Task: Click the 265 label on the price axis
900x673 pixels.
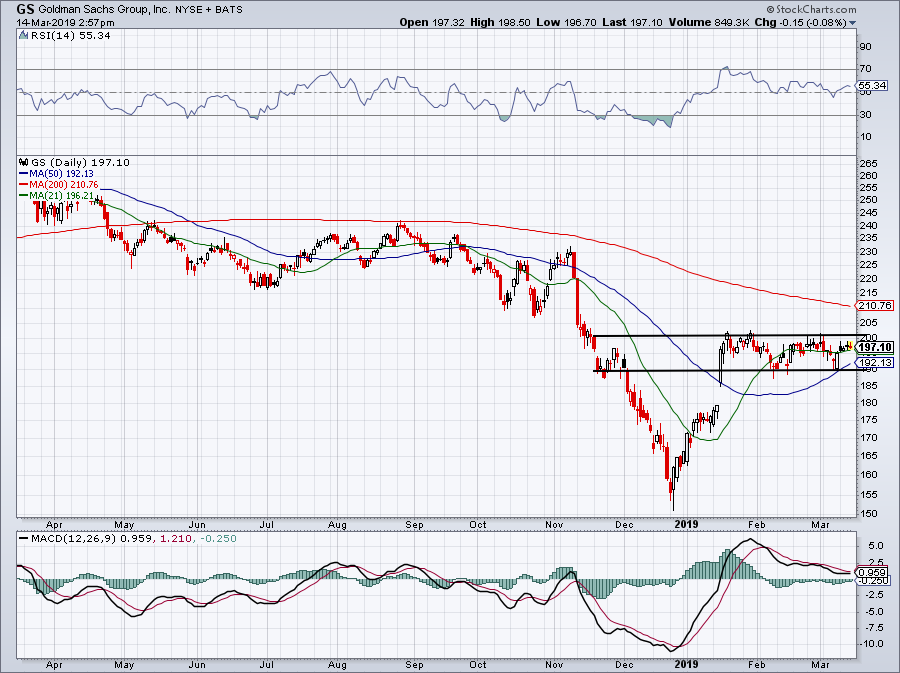Action: [x=868, y=164]
